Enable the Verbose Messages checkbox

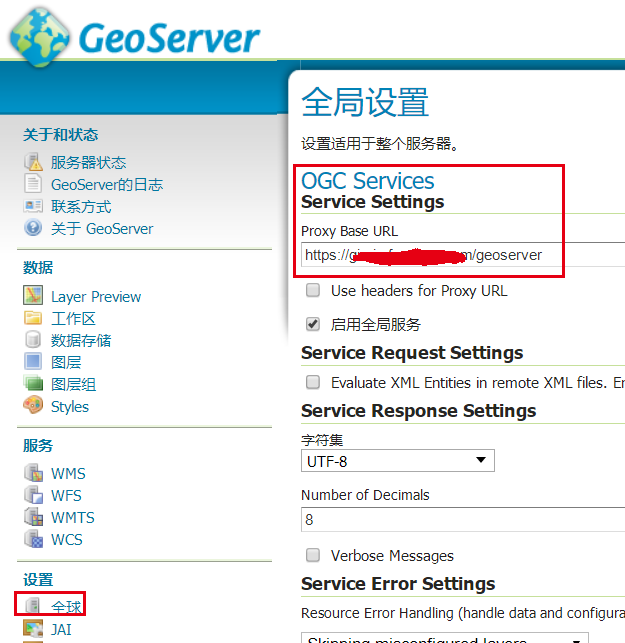pyautogui.click(x=313, y=555)
